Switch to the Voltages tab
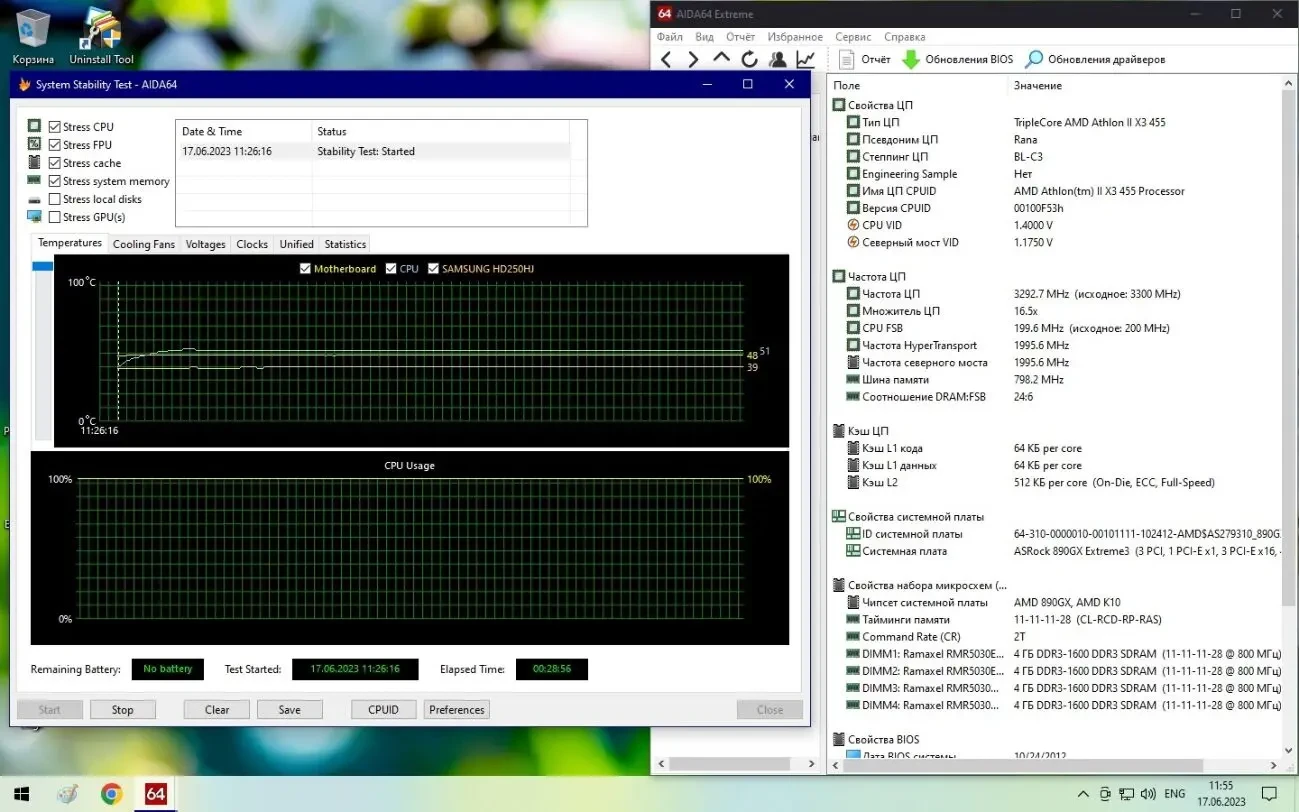The image size is (1299, 812). (204, 243)
